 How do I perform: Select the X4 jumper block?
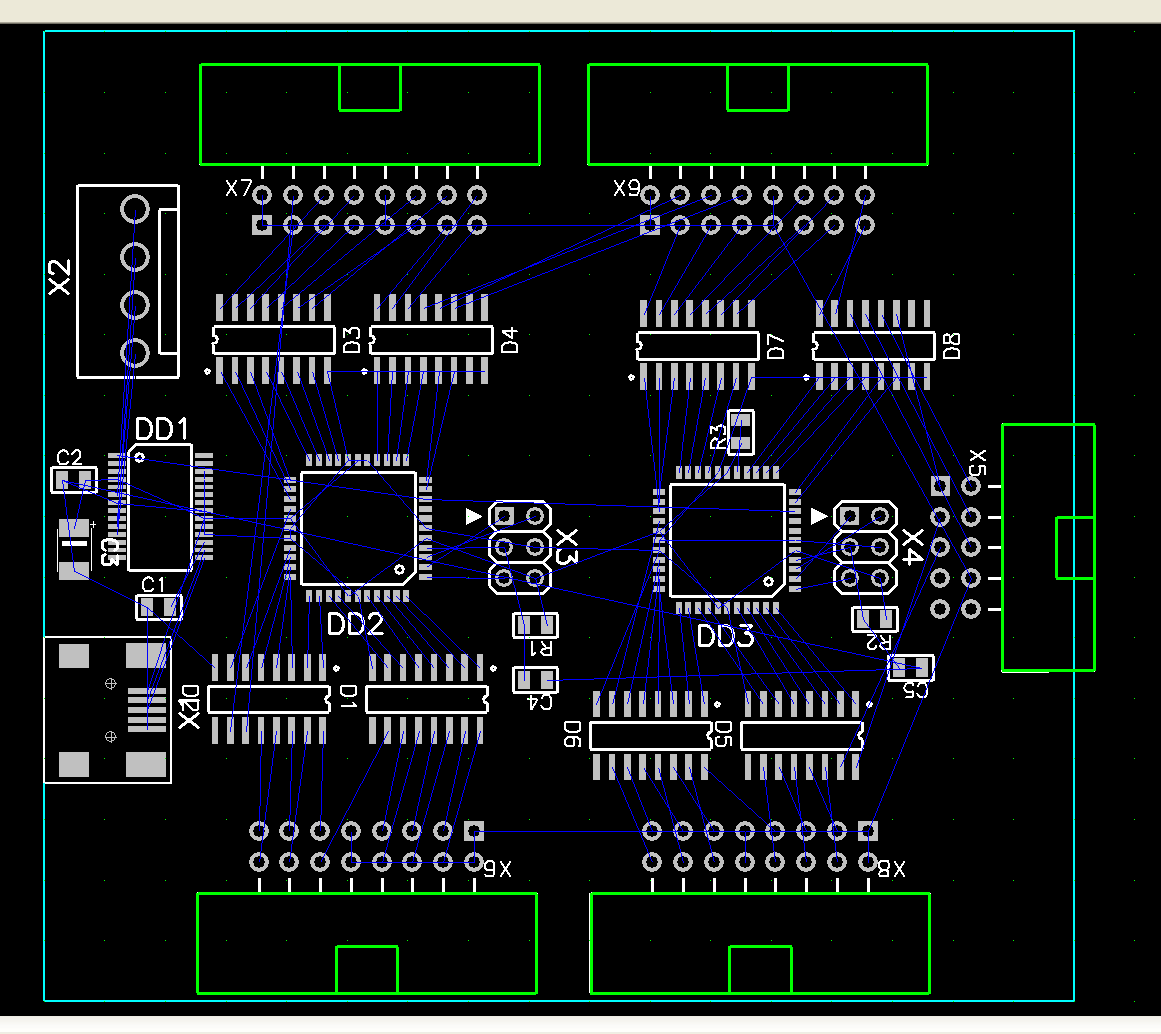pos(866,547)
